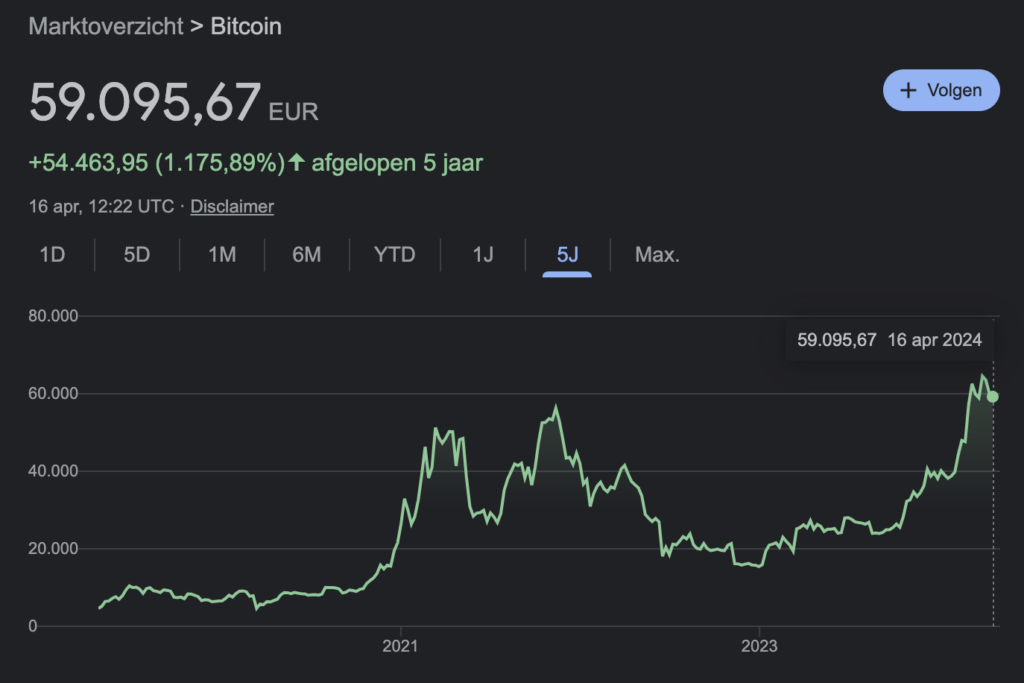
Task: Show the 1M time range
Action: 222,254
